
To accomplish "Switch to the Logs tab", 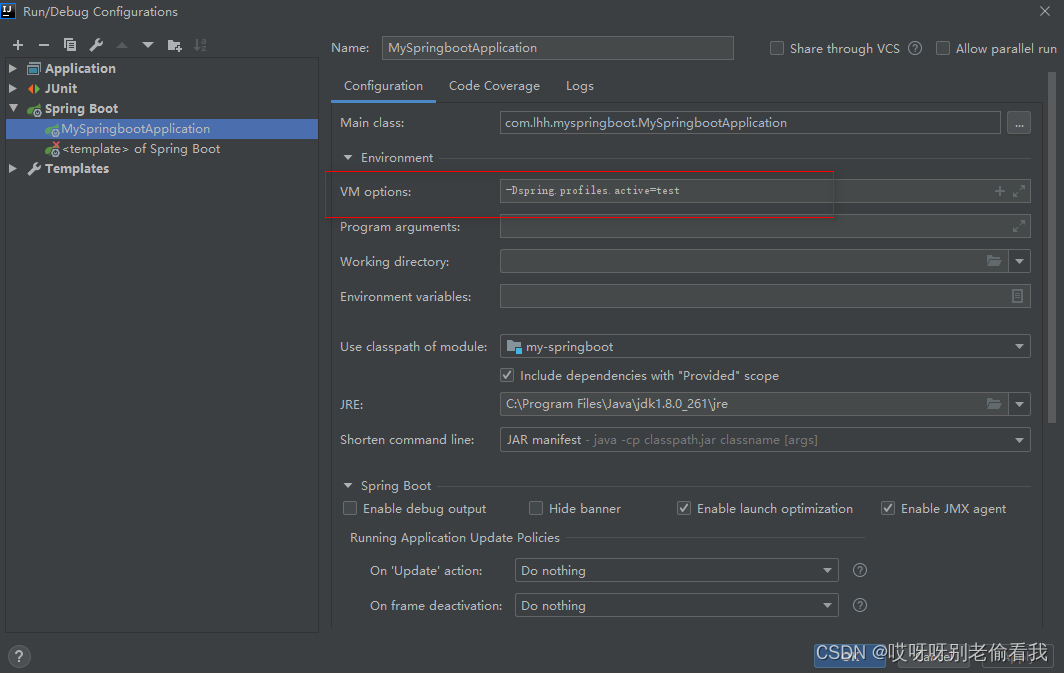I will 580,86.
